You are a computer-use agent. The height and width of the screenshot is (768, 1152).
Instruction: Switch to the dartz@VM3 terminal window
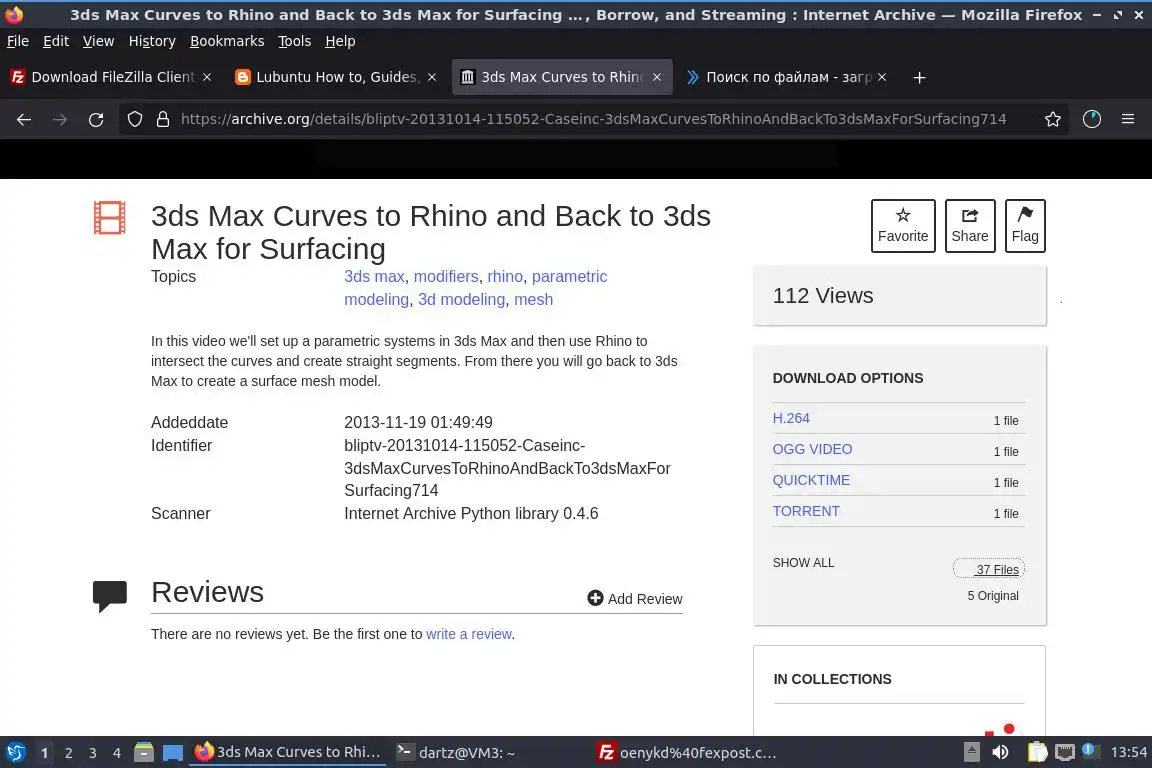tap(456, 752)
